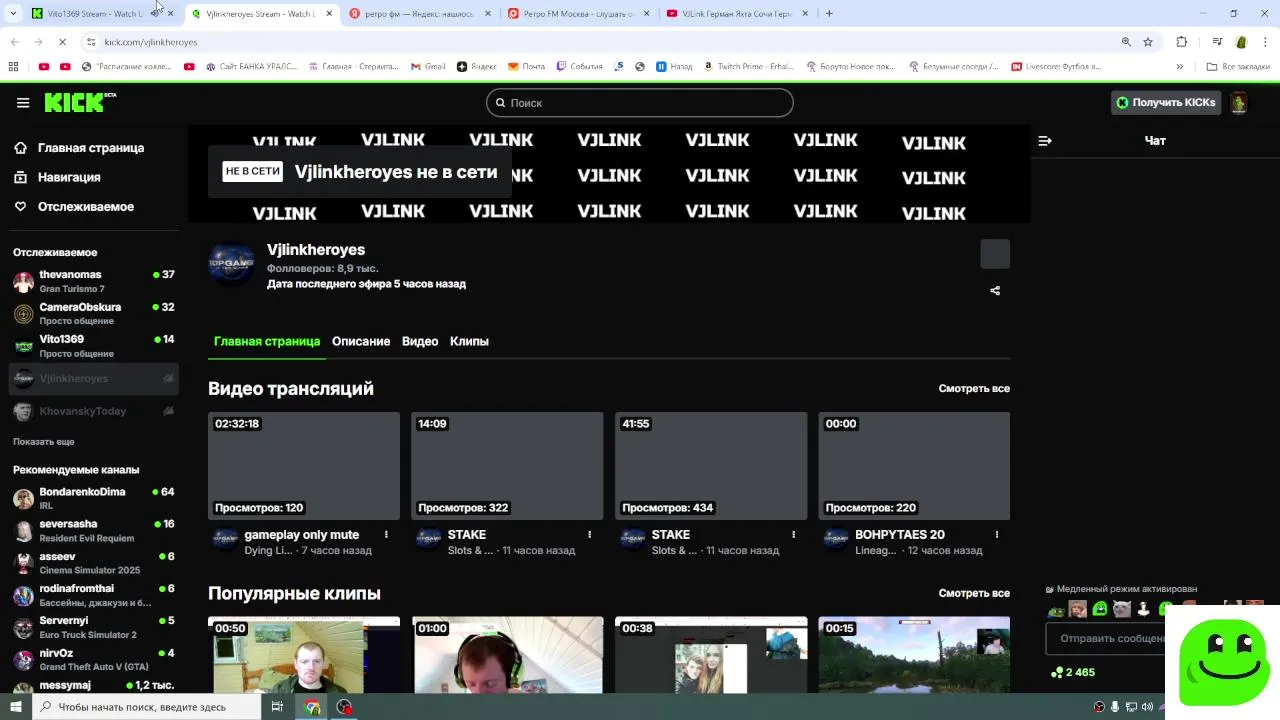The height and width of the screenshot is (720, 1280).
Task: Open Task View on the taskbar
Action: click(277, 707)
